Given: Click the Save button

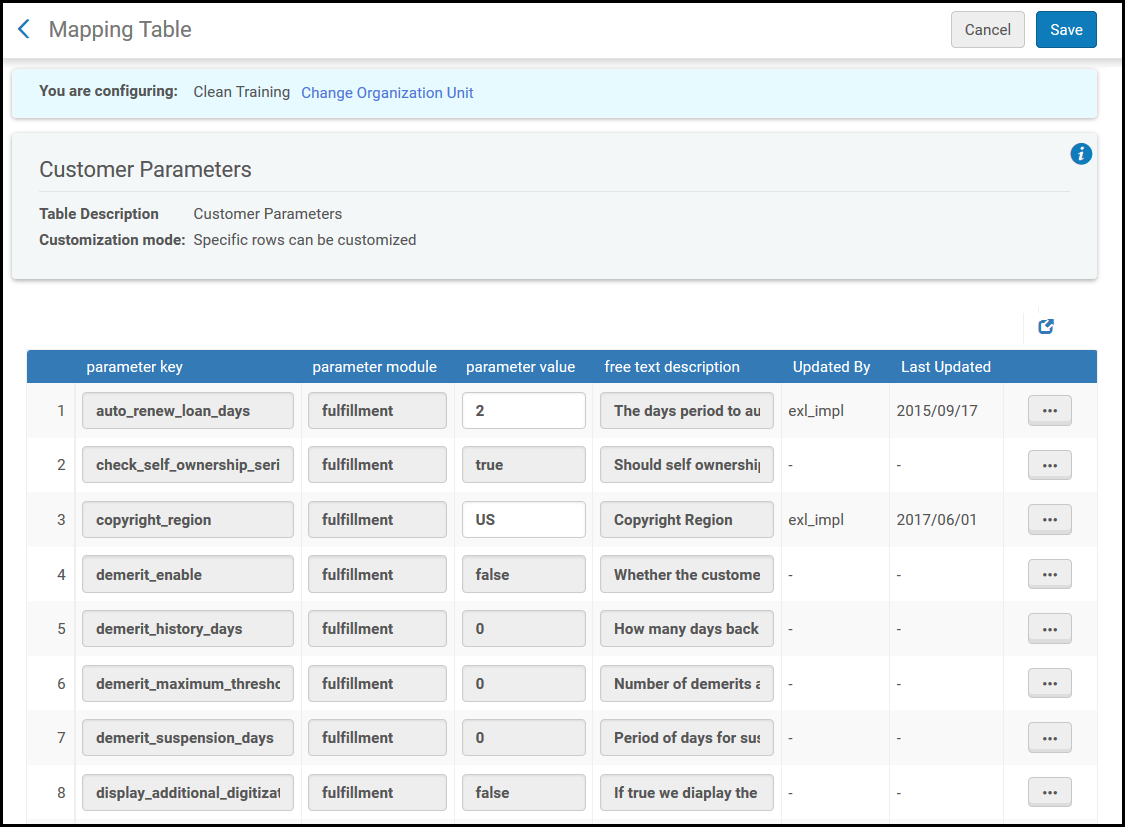Looking at the screenshot, I should tap(1066, 29).
